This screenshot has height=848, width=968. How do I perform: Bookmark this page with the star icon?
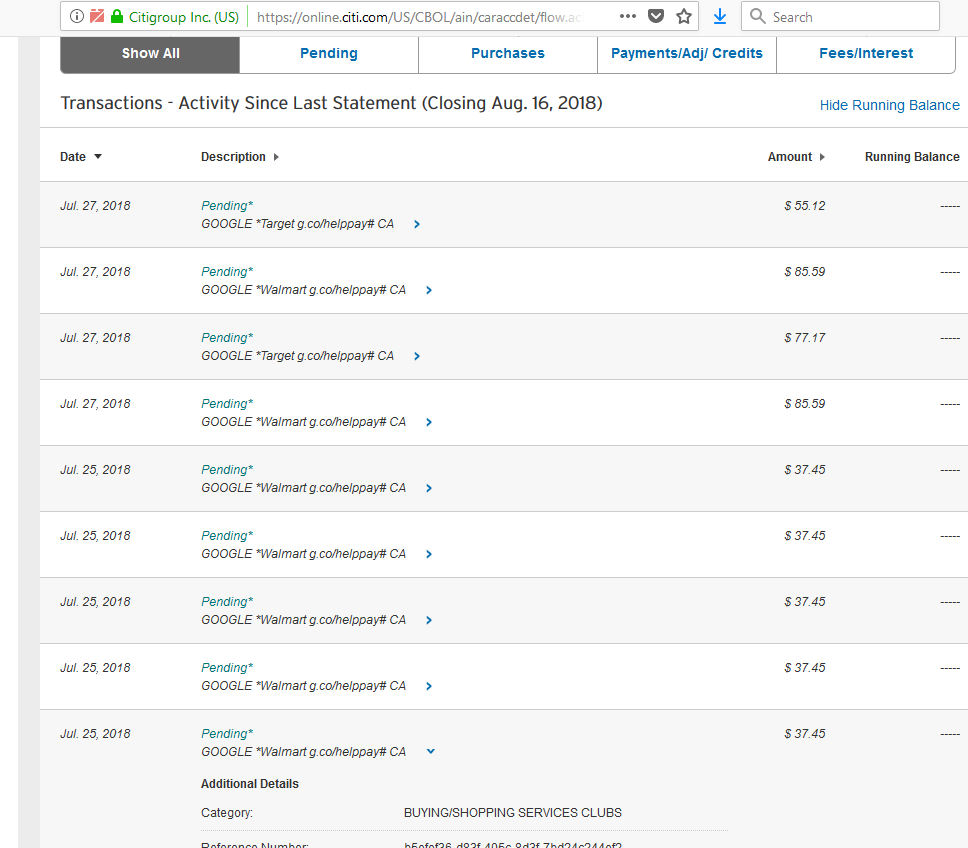coord(683,17)
